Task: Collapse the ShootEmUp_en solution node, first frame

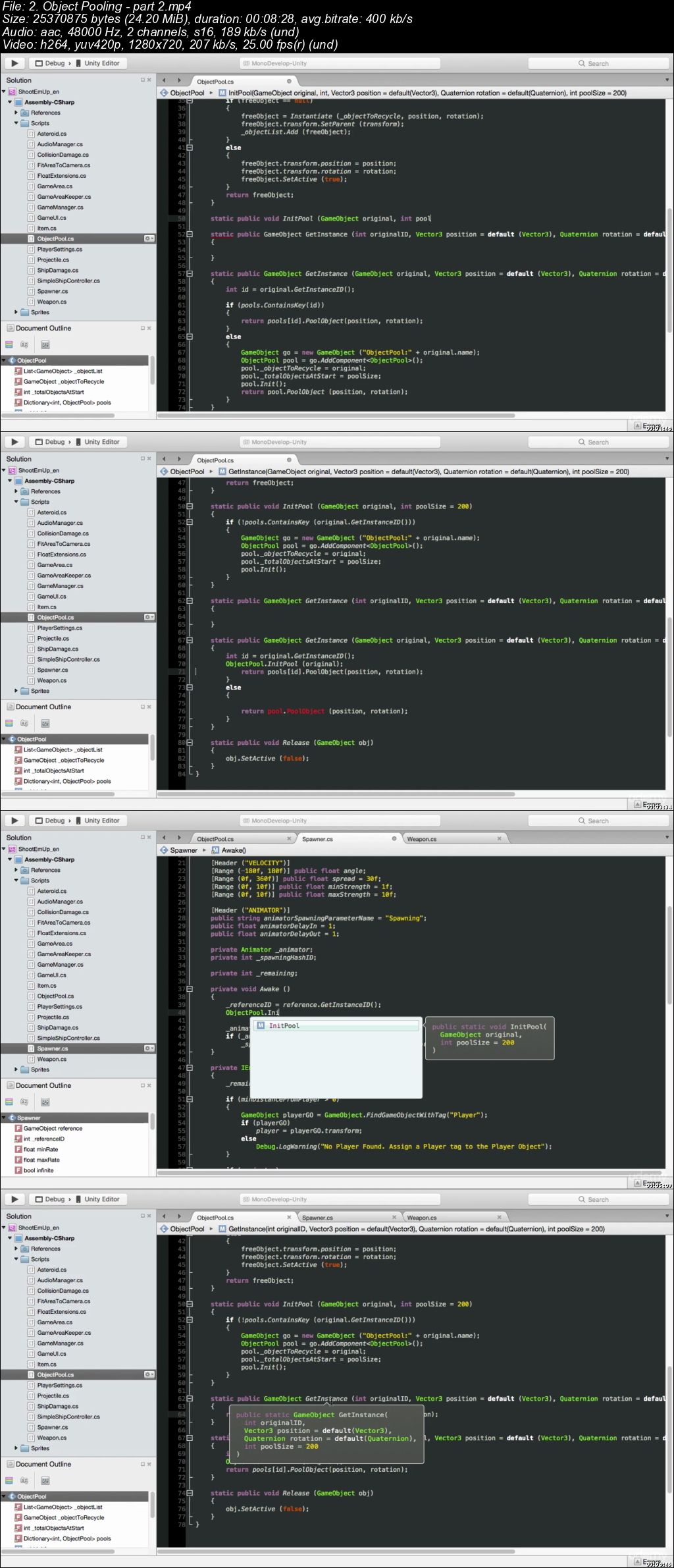Action: 4,92
